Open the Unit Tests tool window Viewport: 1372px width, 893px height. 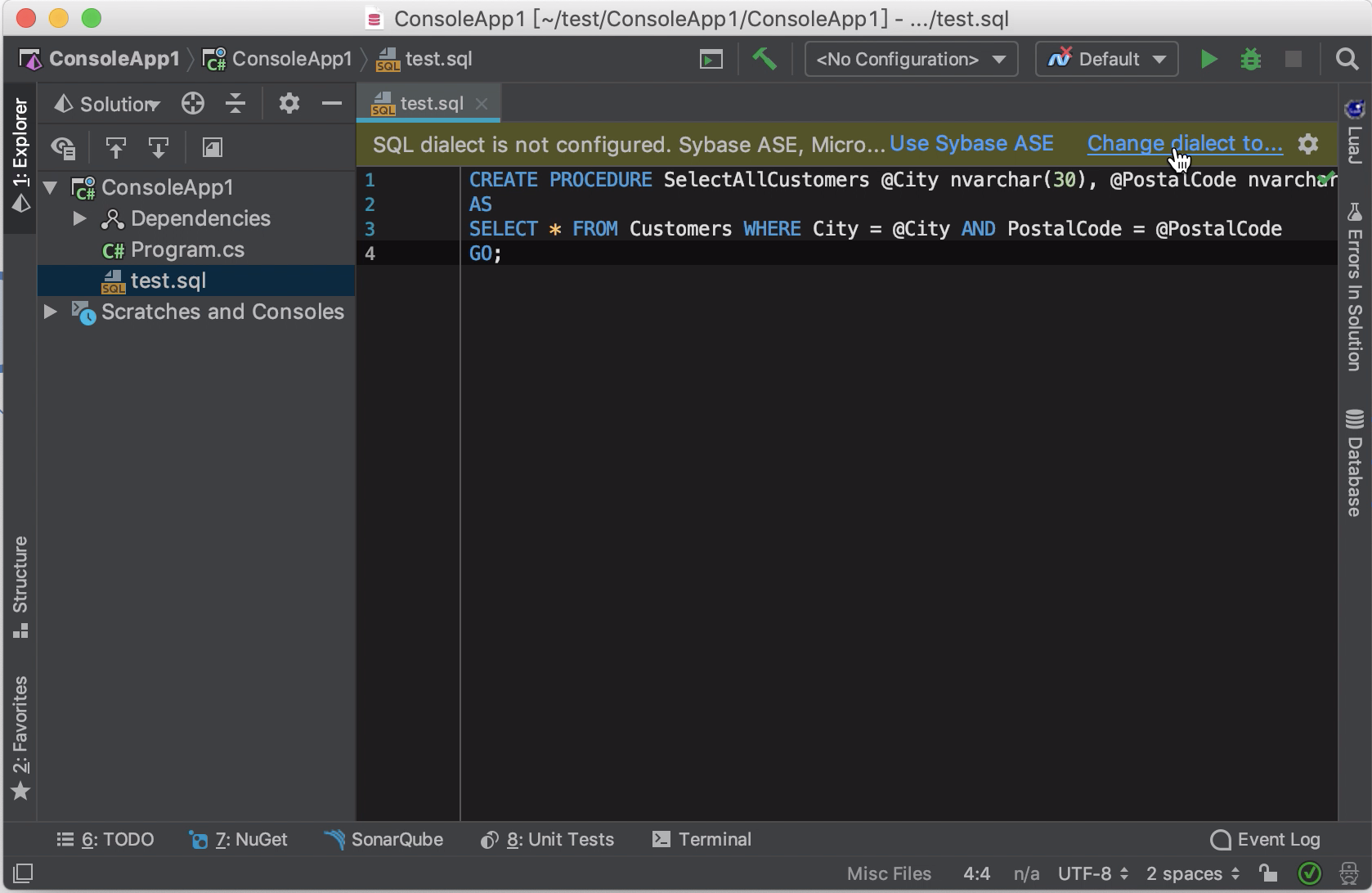point(547,840)
